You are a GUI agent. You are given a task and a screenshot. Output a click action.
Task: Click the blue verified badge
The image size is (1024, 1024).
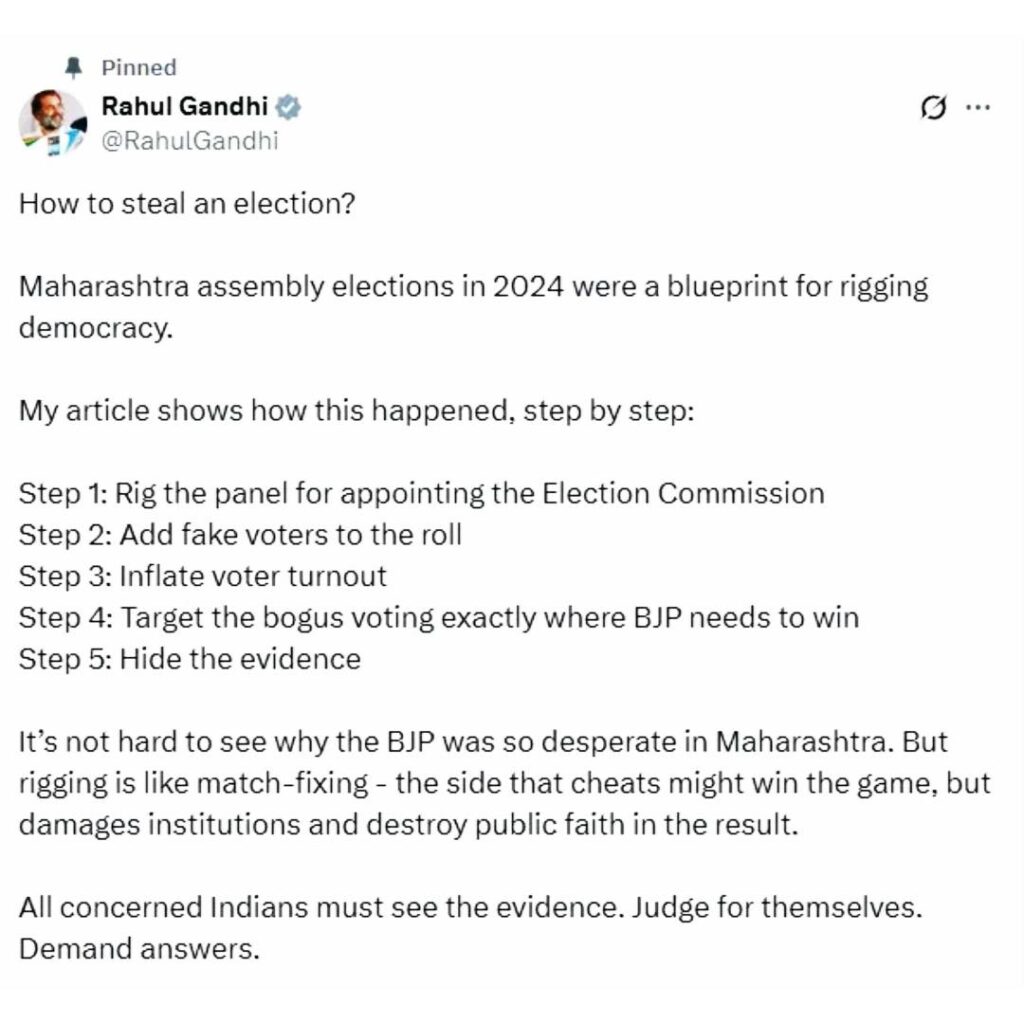[x=289, y=107]
